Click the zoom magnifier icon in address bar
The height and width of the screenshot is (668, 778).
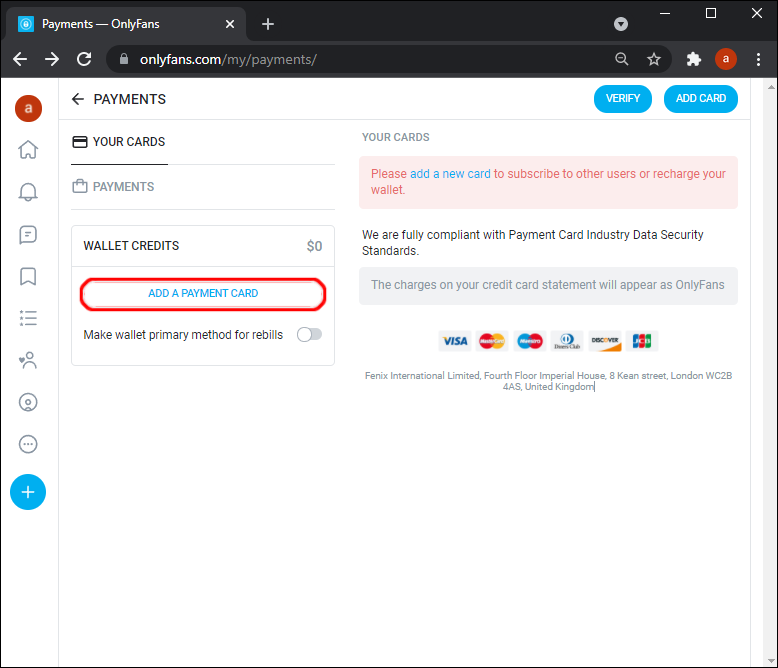pyautogui.click(x=622, y=59)
